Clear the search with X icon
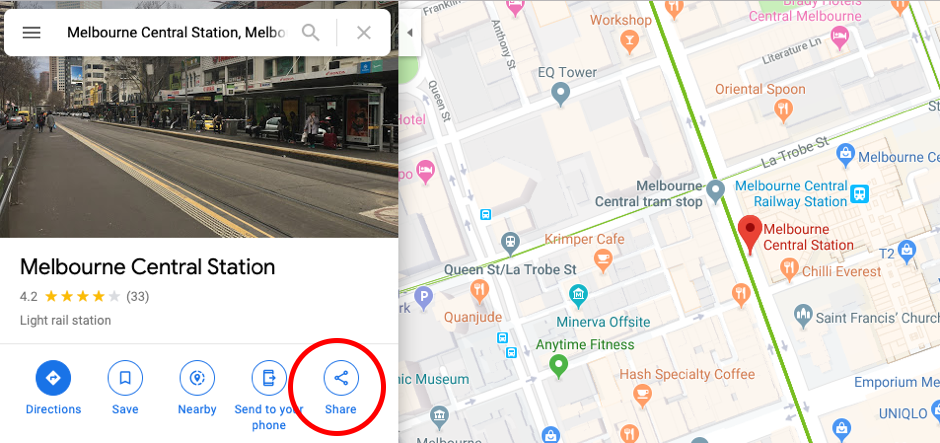Image resolution: width=940 pixels, height=443 pixels. [x=364, y=32]
